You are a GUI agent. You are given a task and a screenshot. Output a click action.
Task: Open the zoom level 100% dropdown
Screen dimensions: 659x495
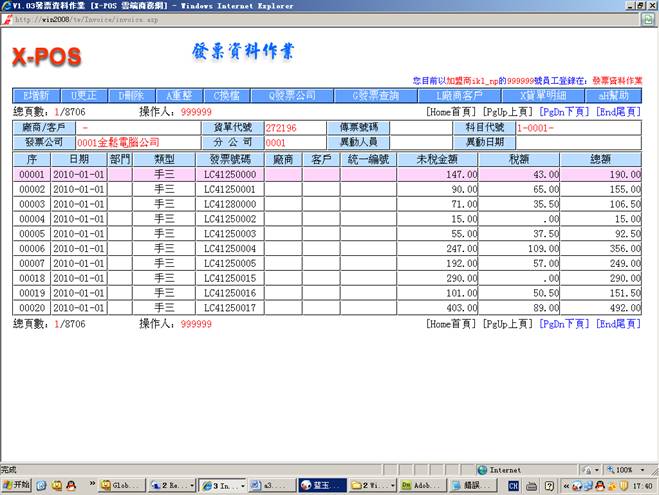626,469
